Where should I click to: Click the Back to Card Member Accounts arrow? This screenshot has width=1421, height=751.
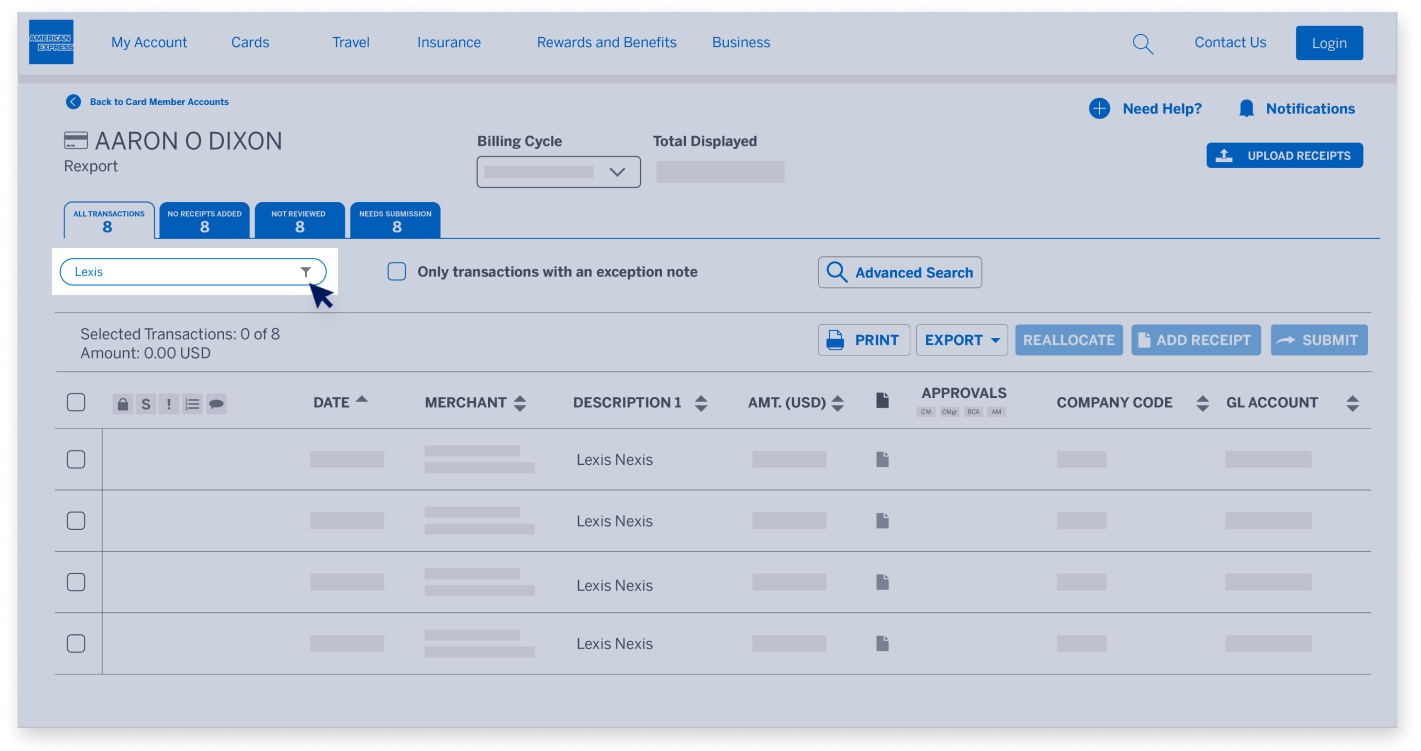73,102
